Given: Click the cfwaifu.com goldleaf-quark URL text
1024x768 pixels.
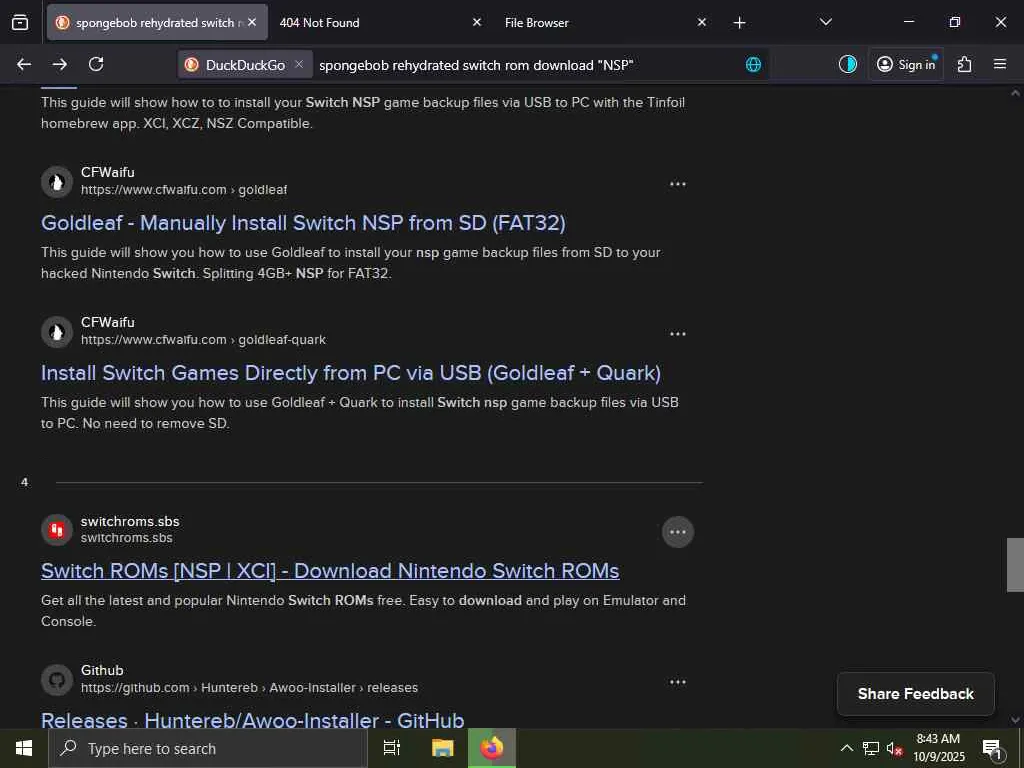Looking at the screenshot, I should click(203, 340).
